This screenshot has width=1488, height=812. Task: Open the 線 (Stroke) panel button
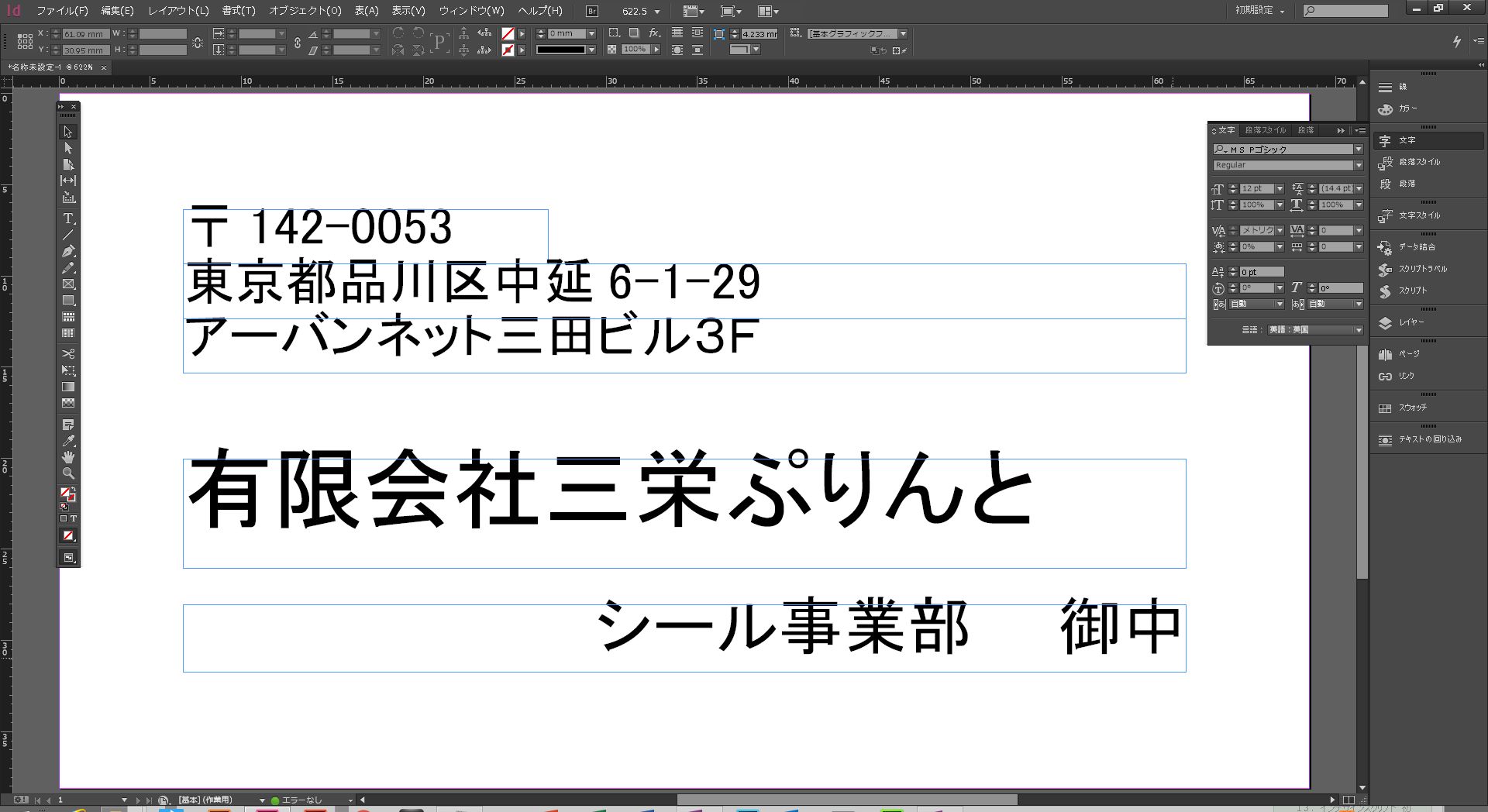pos(1428,87)
